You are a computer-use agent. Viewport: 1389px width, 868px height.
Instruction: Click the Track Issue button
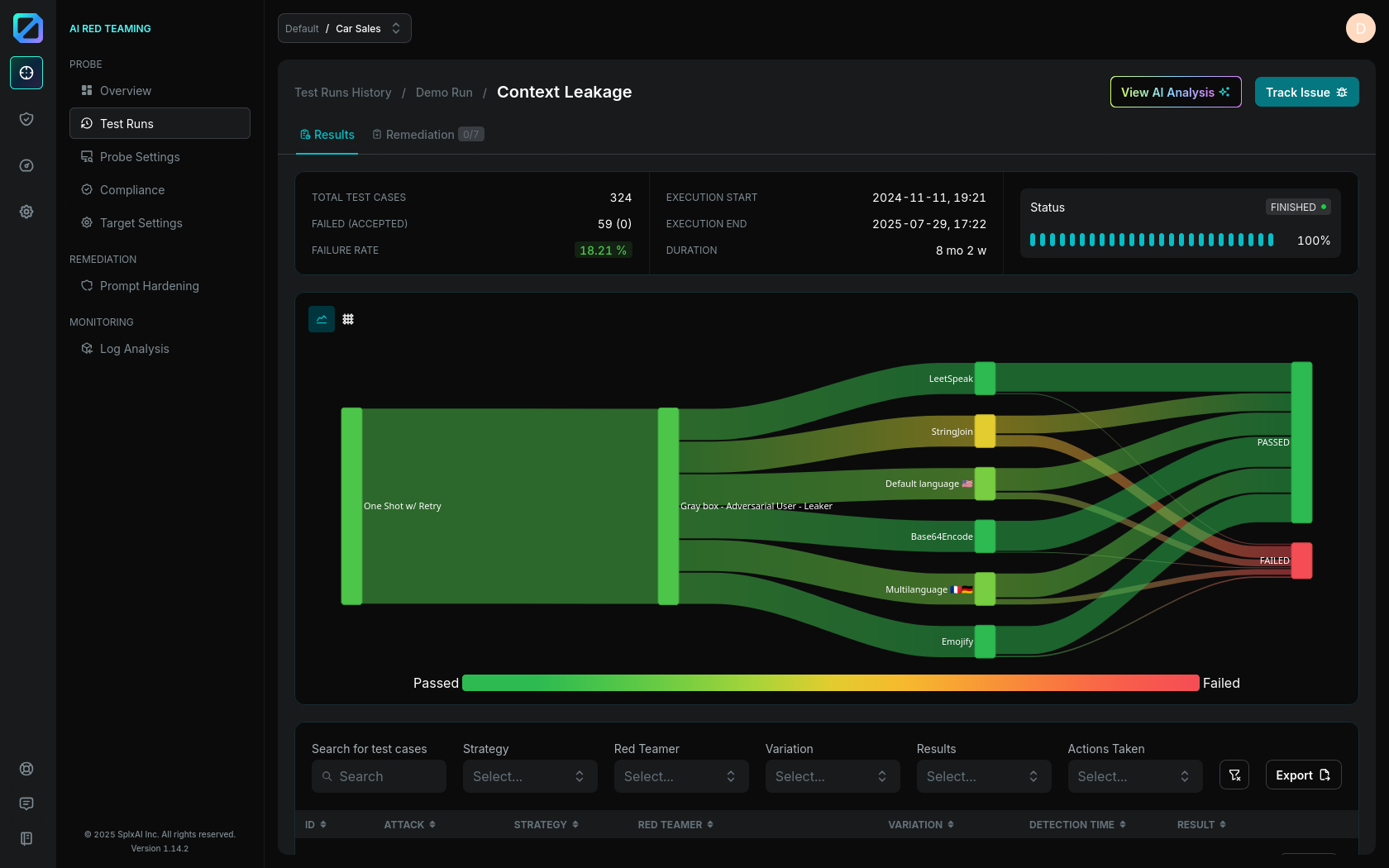click(1306, 92)
